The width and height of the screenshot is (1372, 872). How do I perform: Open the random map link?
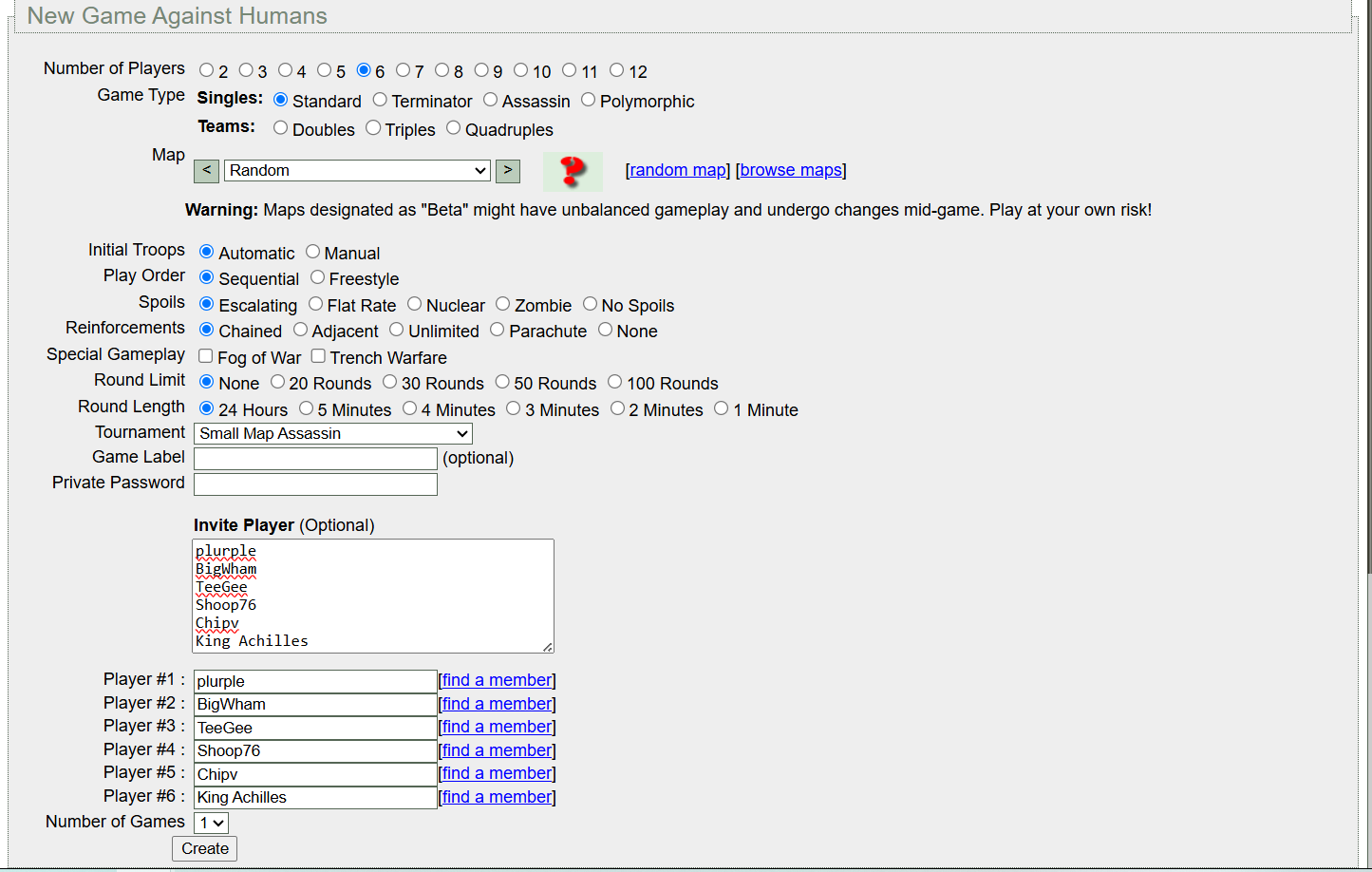[x=678, y=170]
